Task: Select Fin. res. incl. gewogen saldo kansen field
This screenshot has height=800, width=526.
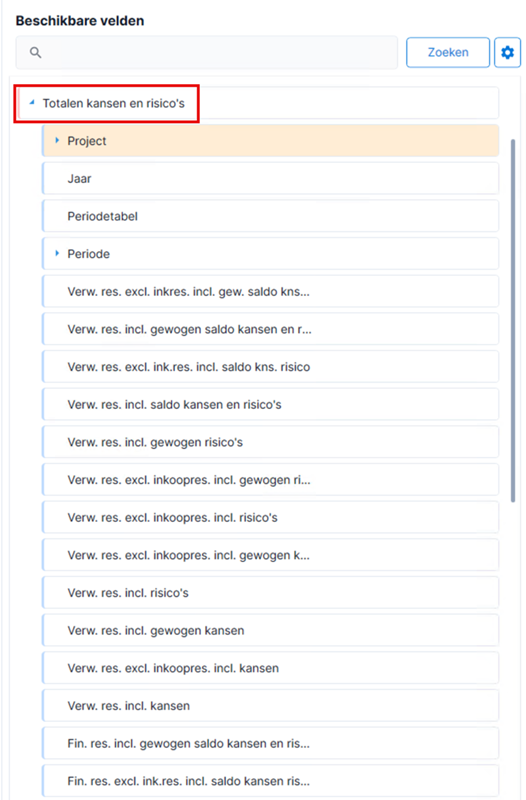Action: (x=270, y=744)
